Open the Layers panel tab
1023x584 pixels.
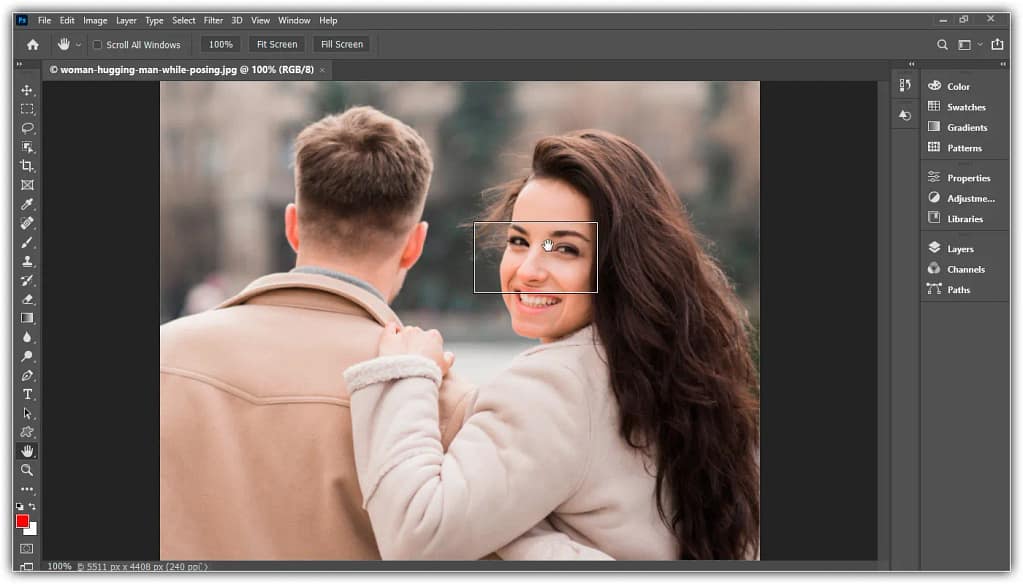959,249
